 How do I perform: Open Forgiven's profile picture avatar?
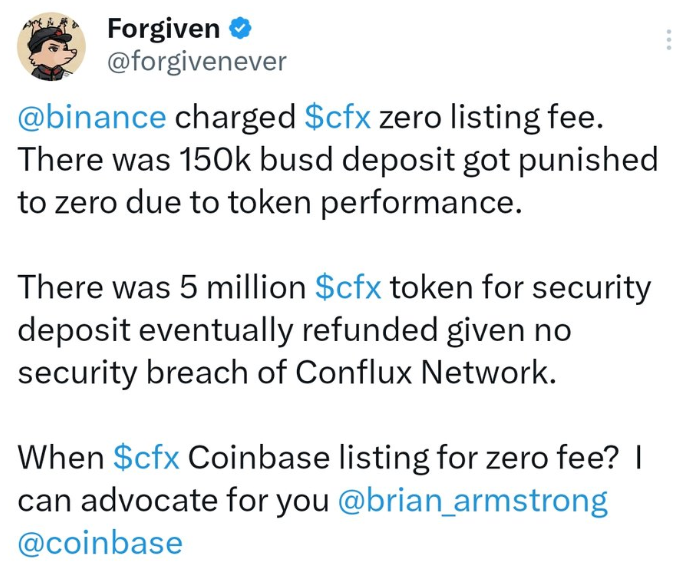(x=52, y=46)
